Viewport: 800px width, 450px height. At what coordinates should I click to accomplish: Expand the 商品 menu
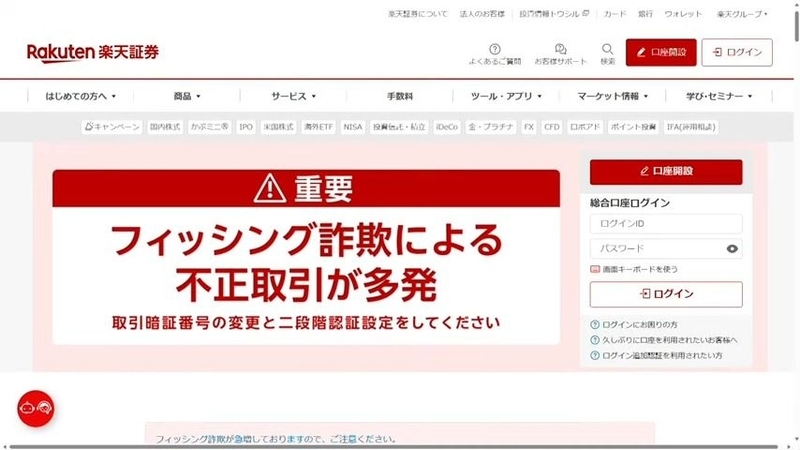187,96
